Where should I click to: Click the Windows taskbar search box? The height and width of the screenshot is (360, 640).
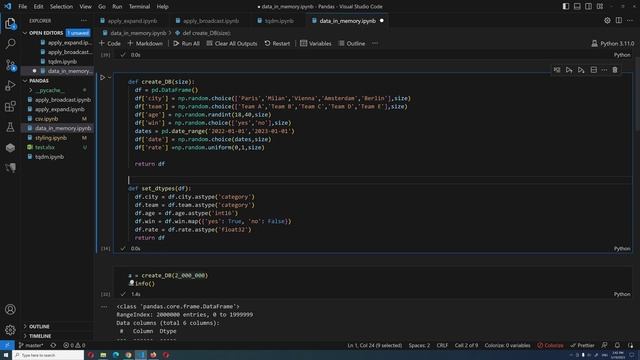pyautogui.click(x=48, y=355)
